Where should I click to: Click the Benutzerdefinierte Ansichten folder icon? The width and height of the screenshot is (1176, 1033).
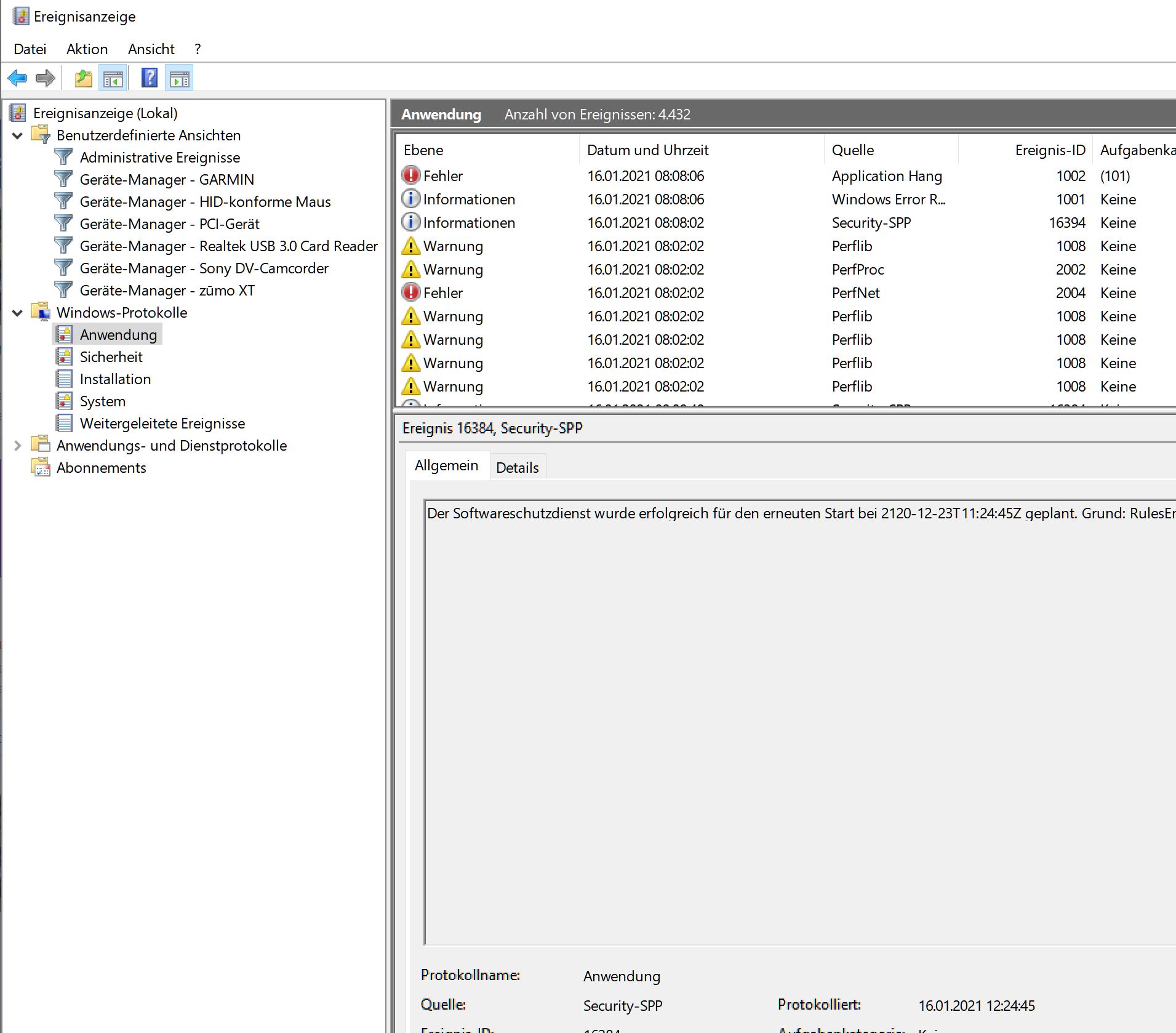point(41,135)
